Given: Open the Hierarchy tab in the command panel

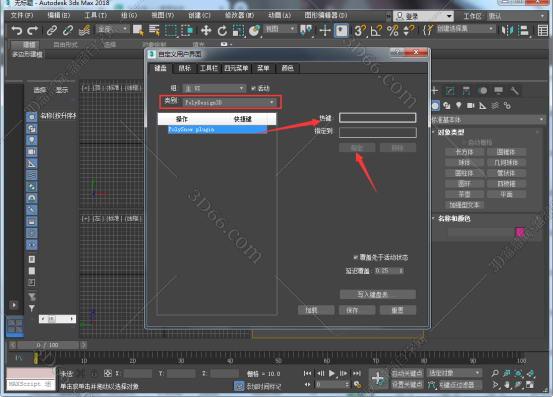Looking at the screenshot, I should (466, 91).
